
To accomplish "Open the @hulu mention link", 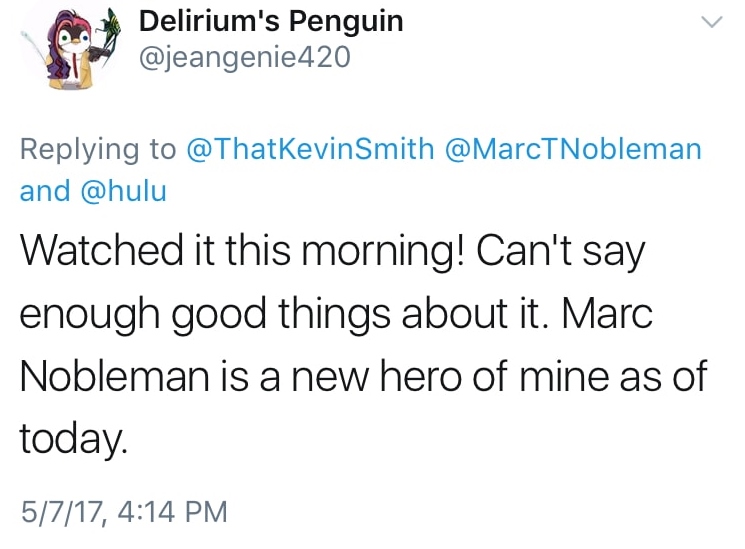I will click(x=122, y=190).
